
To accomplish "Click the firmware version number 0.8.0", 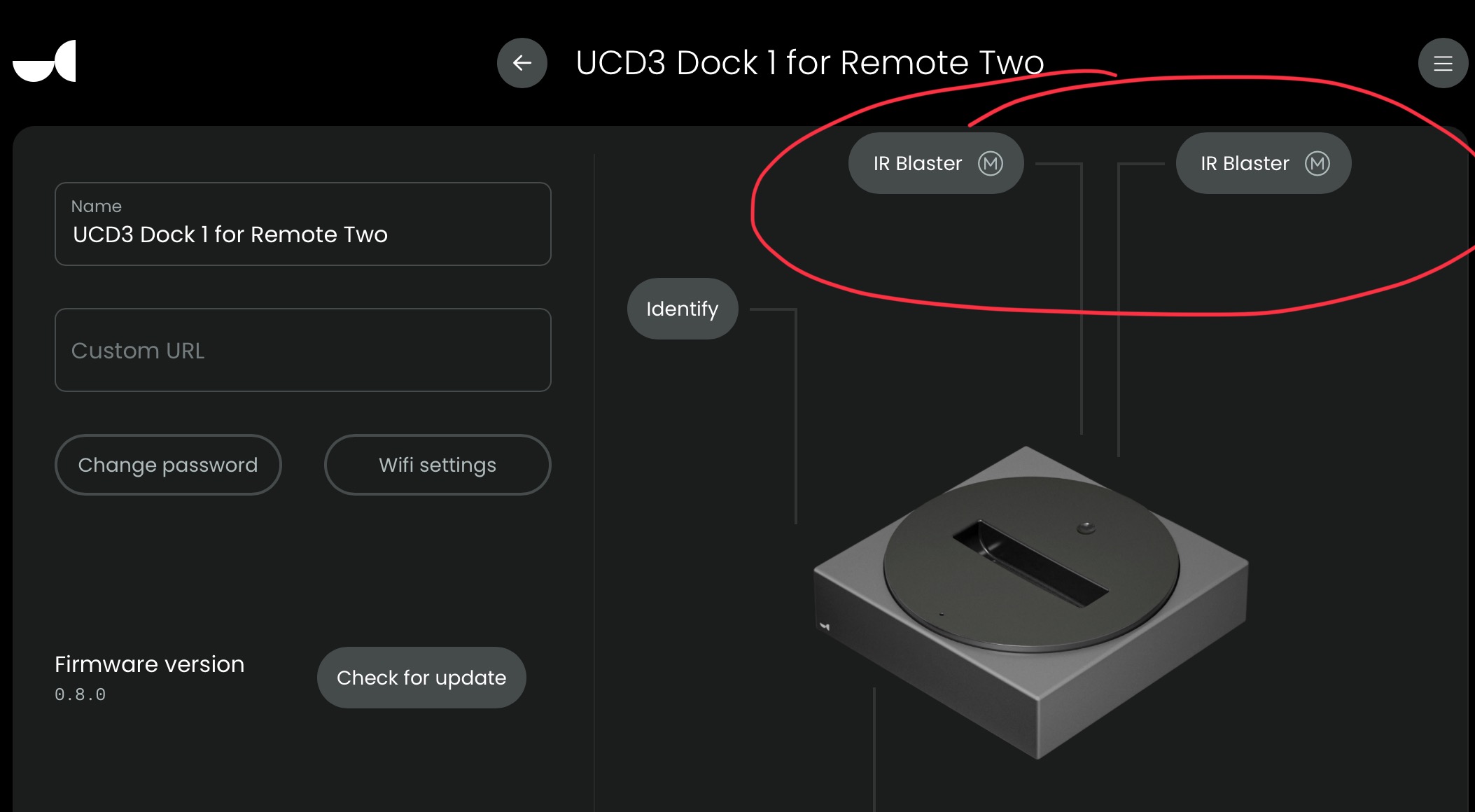I will [x=81, y=694].
